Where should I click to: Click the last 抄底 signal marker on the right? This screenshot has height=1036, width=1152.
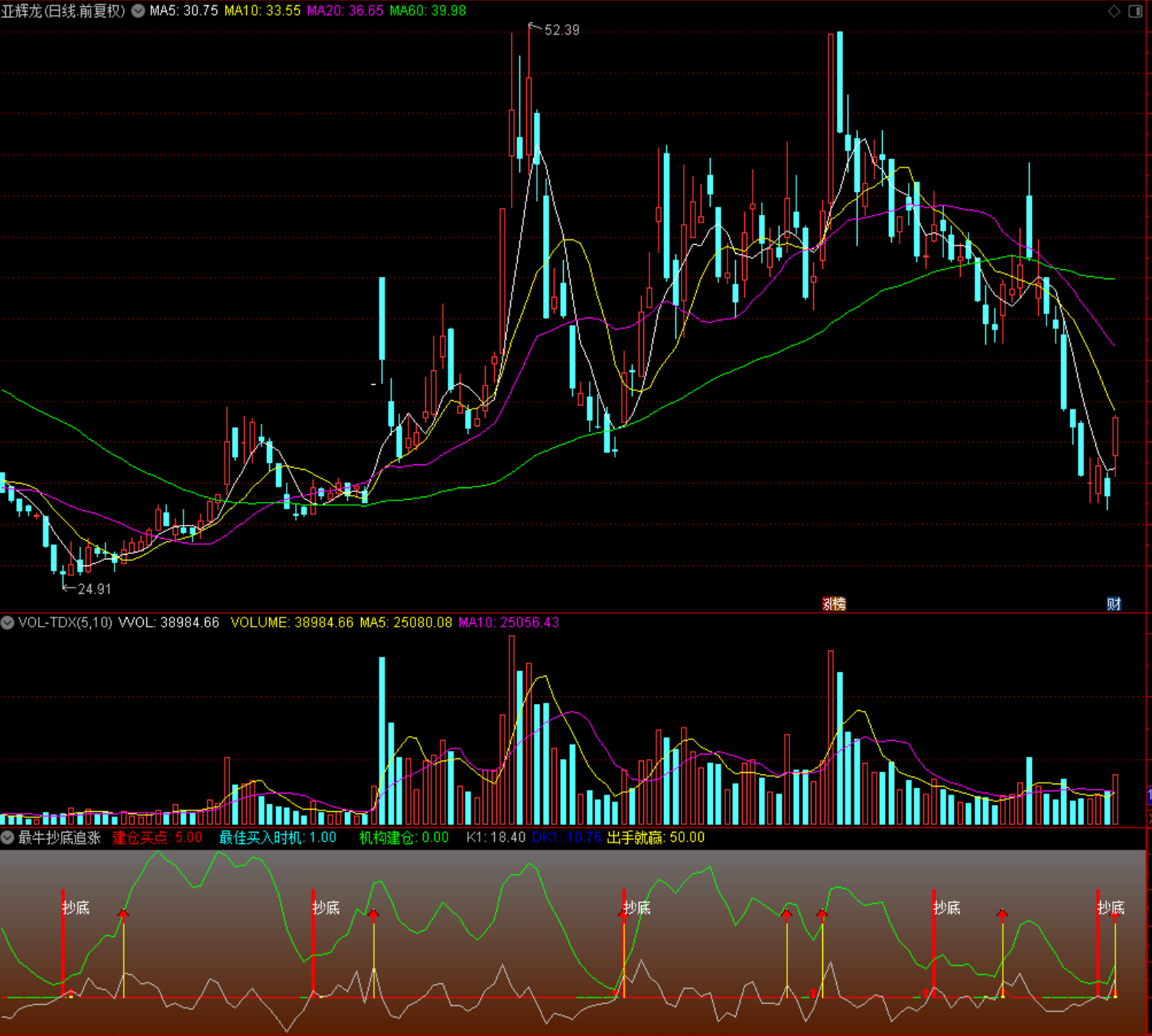[x=1111, y=908]
